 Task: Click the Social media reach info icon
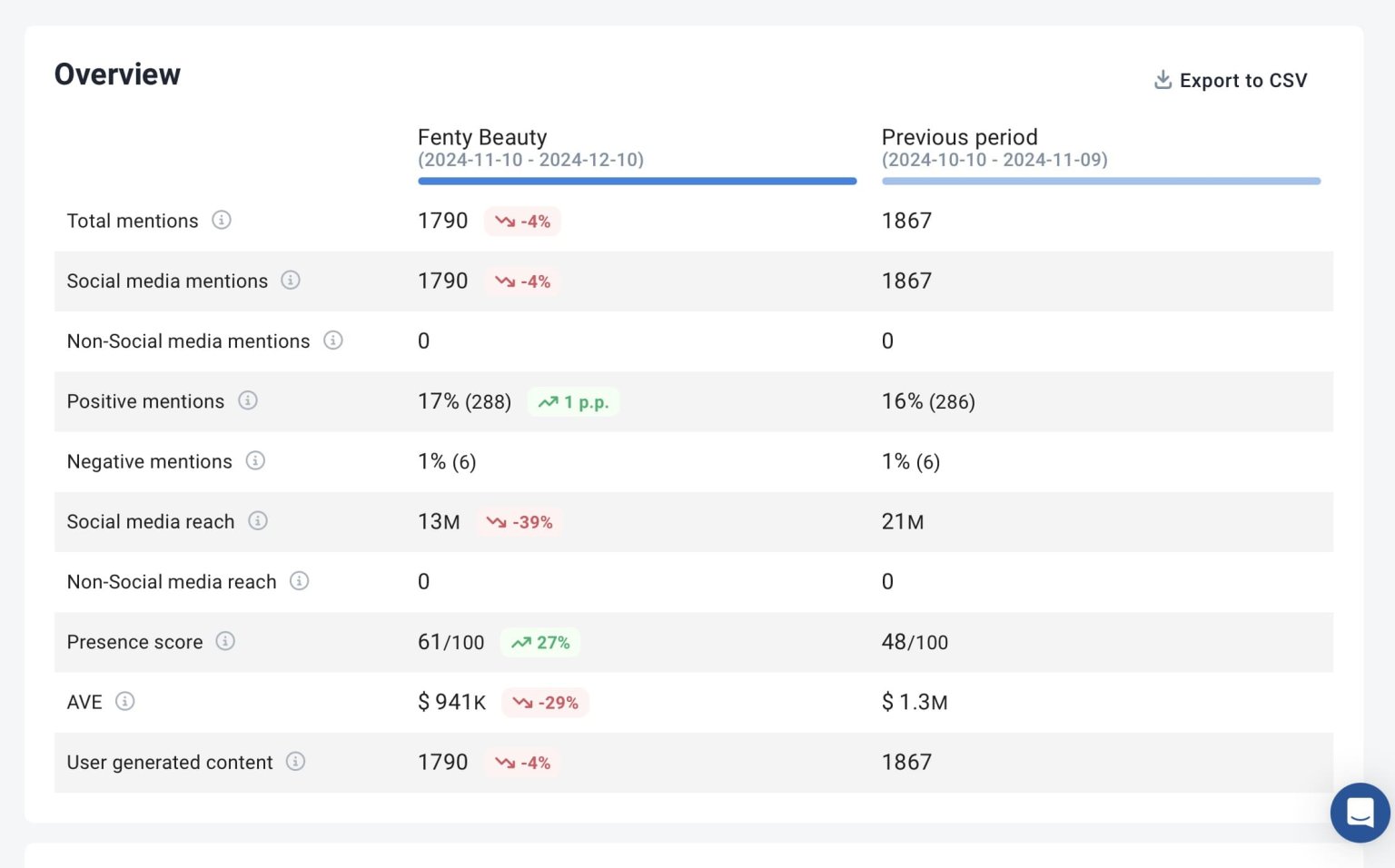(258, 521)
